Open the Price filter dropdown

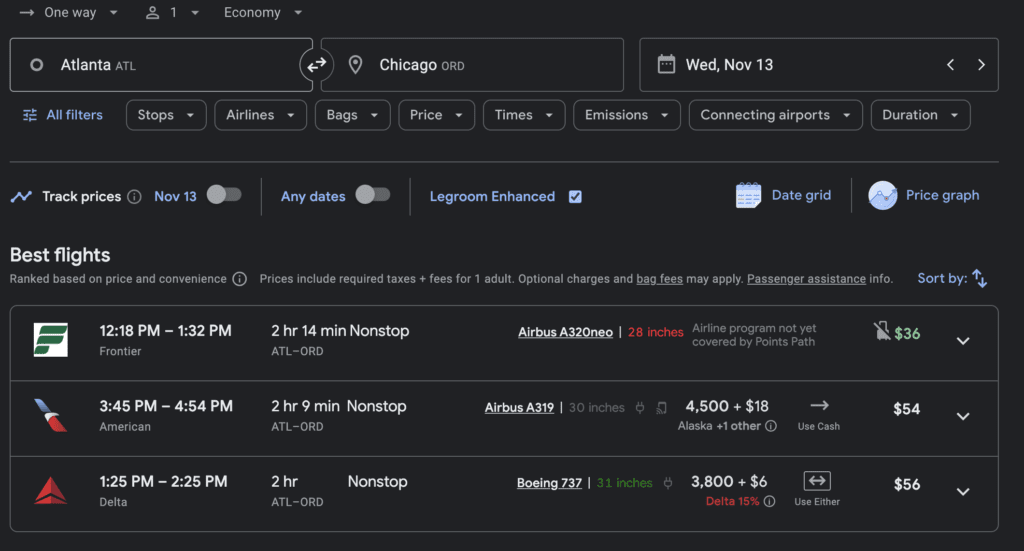436,115
